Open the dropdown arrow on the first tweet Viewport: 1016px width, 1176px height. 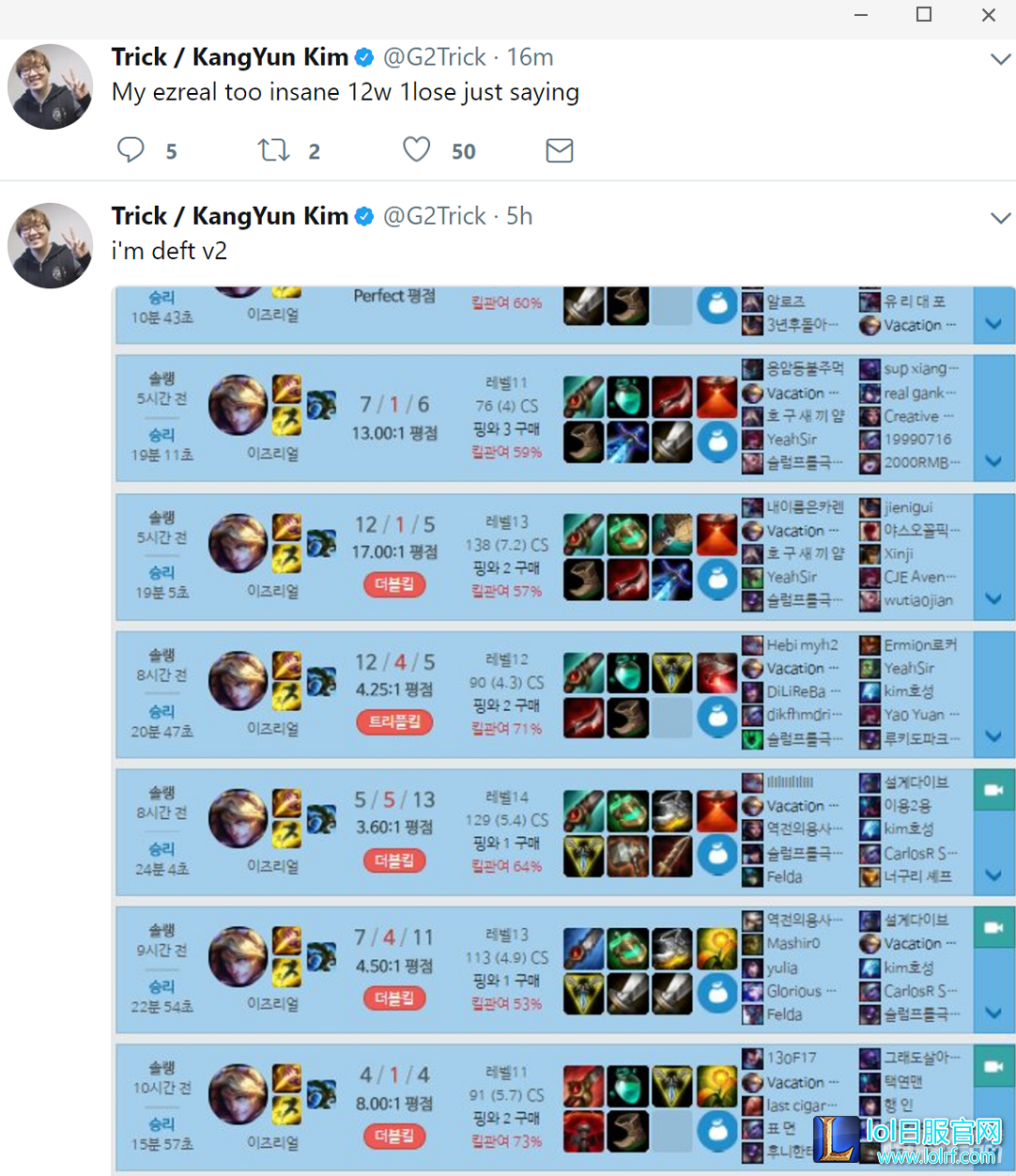tap(1001, 59)
